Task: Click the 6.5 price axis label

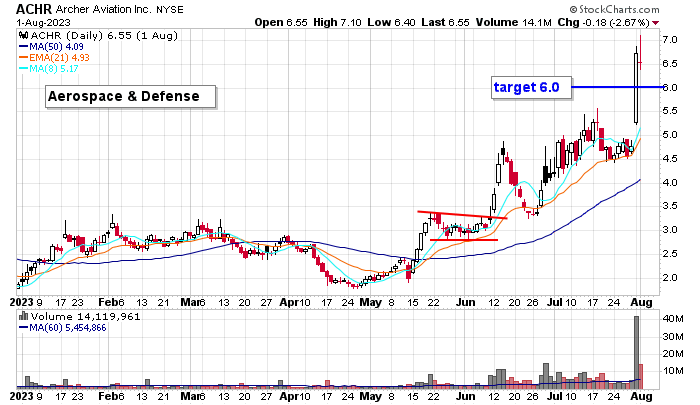Action: point(670,63)
